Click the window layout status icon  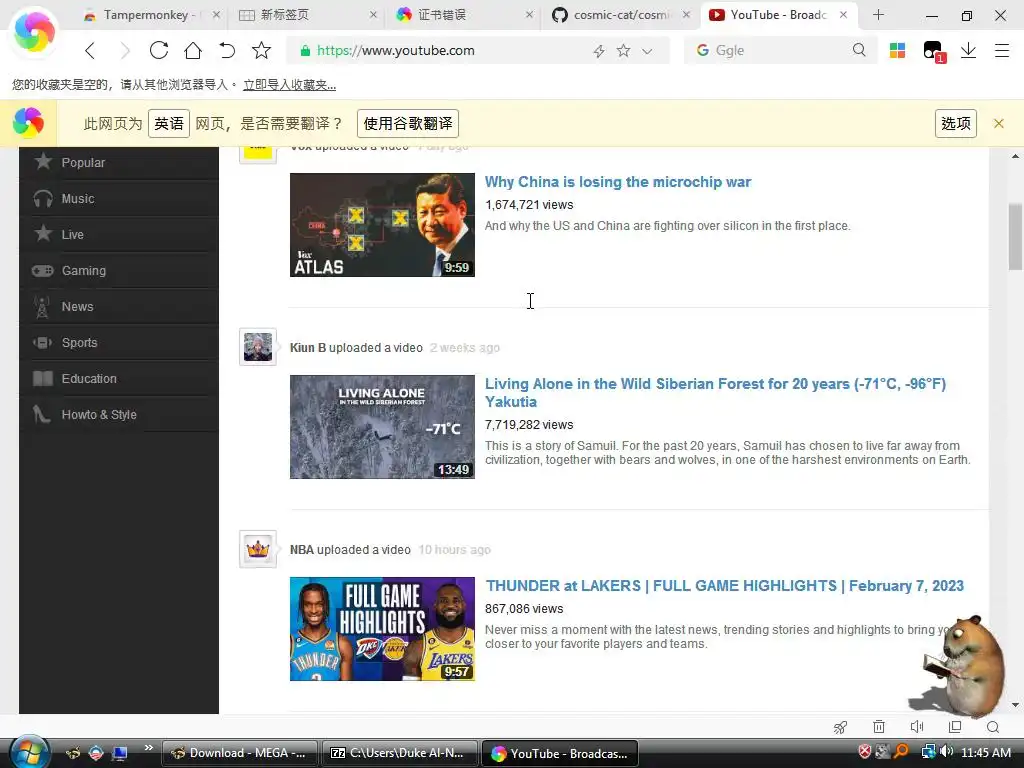[955, 727]
